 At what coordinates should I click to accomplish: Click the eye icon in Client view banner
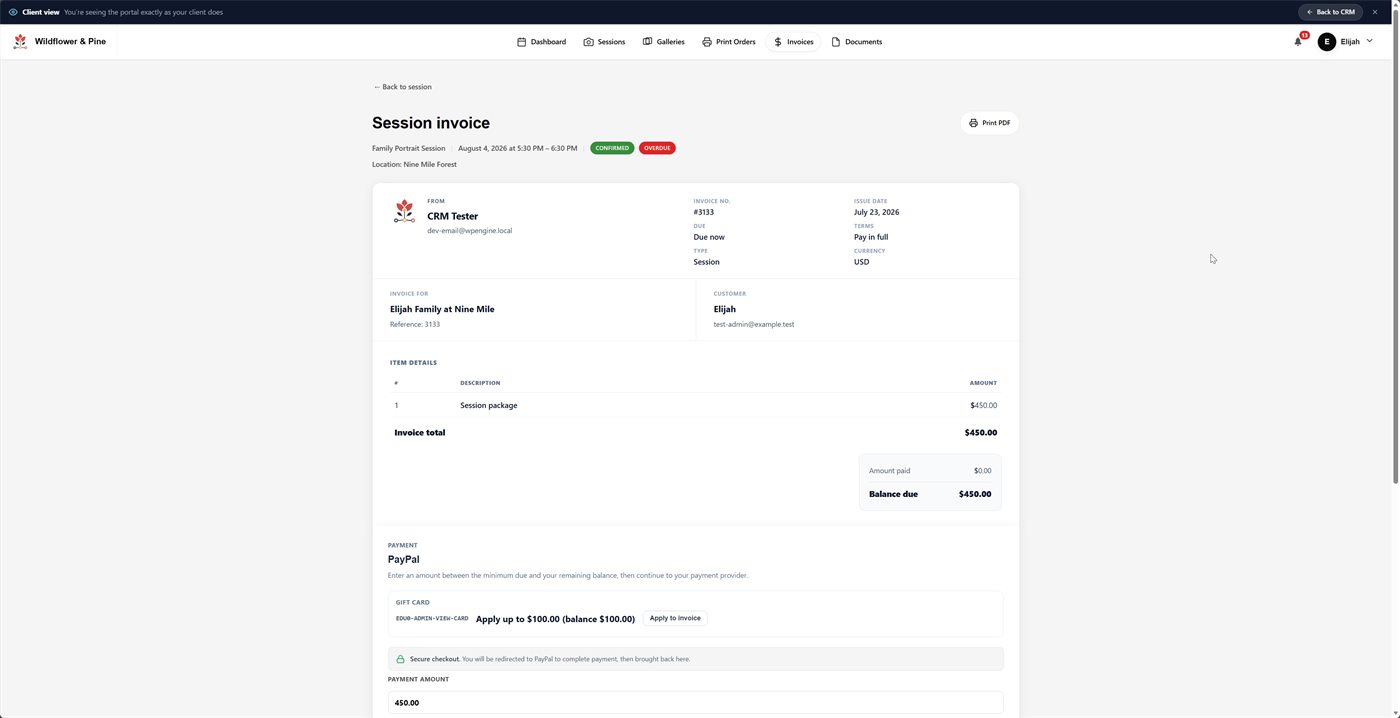[x=13, y=12]
